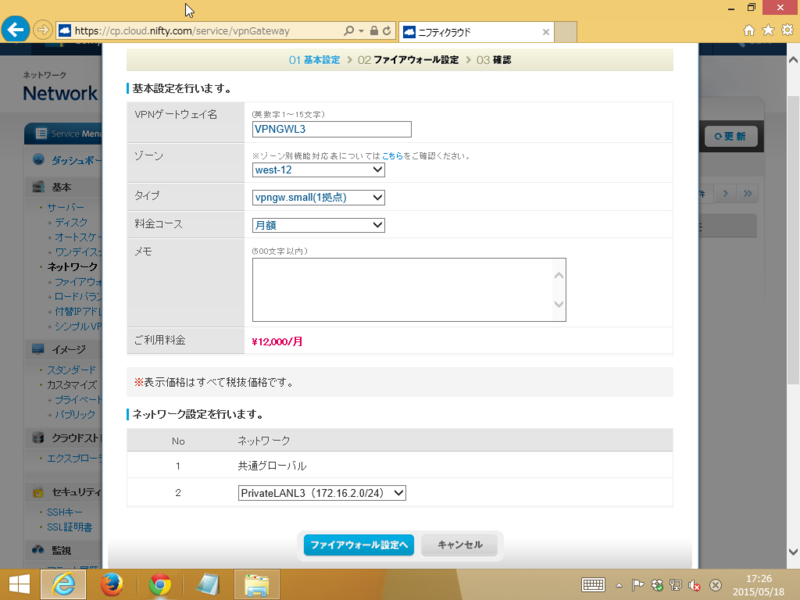Edit the VPNゲートウェイ名 text field
800x600 pixels.
[332, 129]
